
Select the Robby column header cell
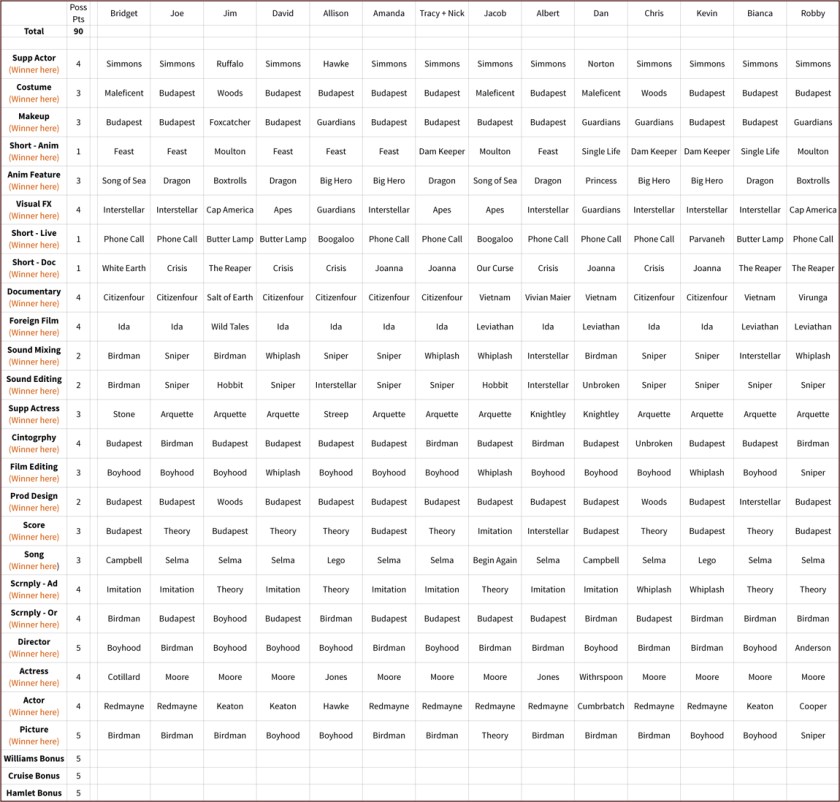pos(812,13)
